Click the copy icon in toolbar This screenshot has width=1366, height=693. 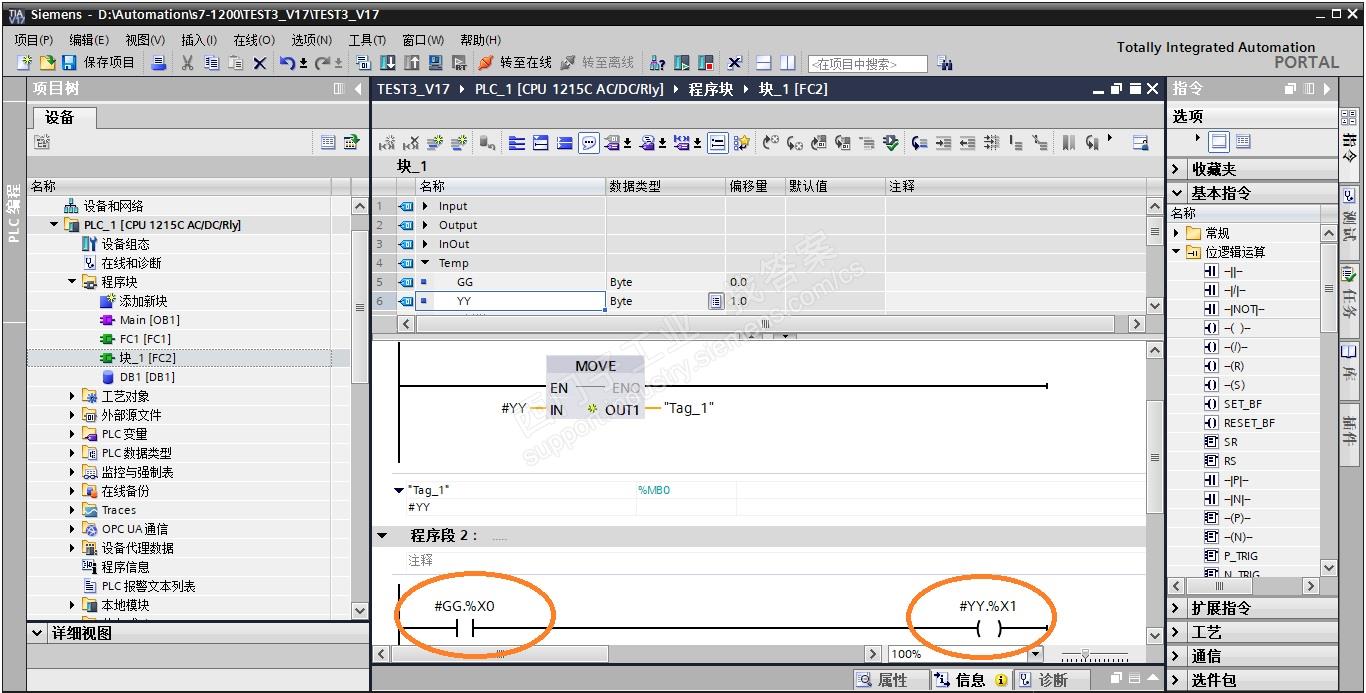point(211,63)
